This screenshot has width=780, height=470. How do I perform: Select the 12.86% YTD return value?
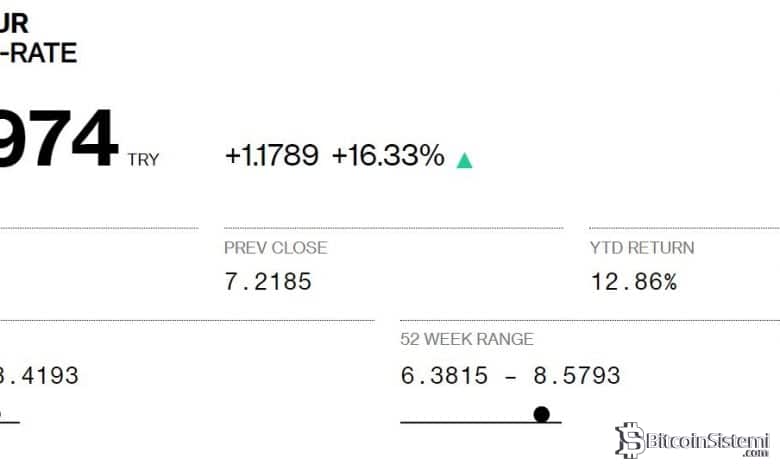click(633, 281)
